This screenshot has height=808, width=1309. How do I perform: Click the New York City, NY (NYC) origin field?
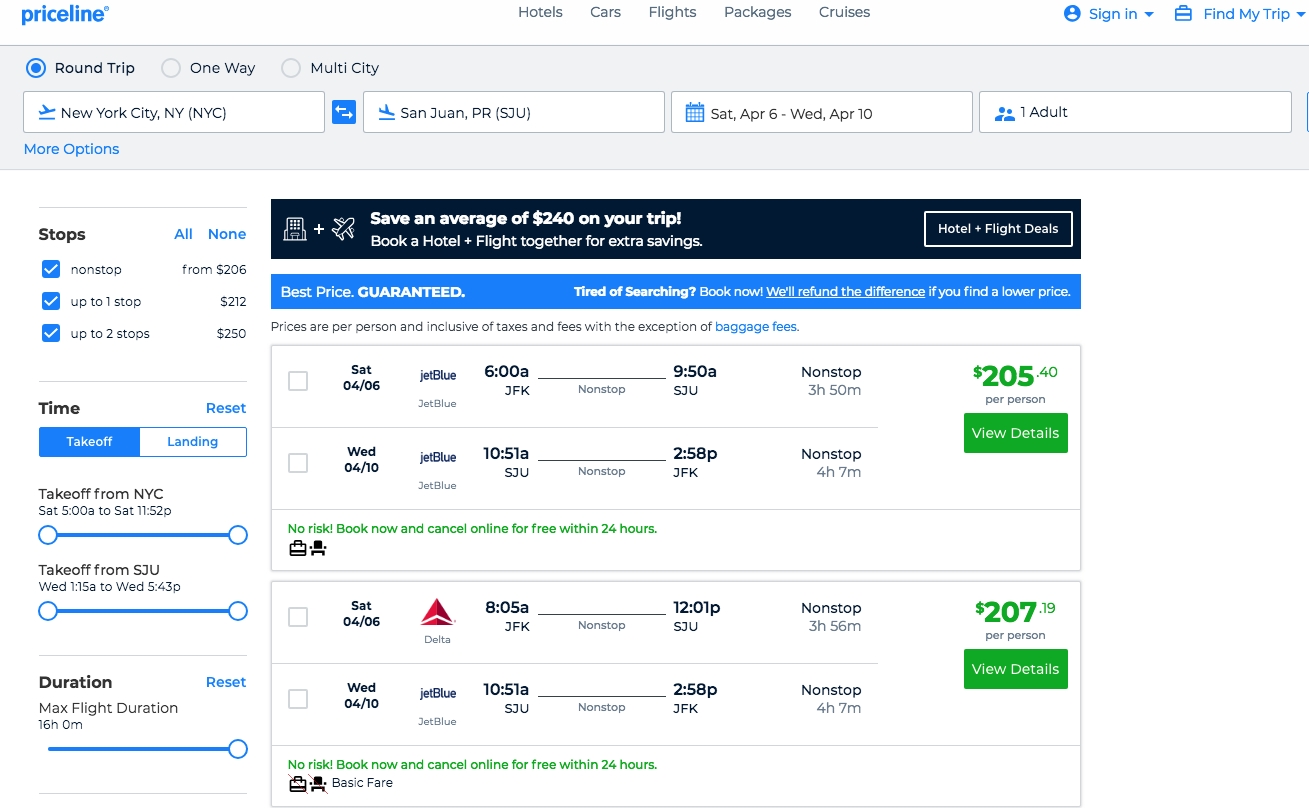(x=174, y=112)
